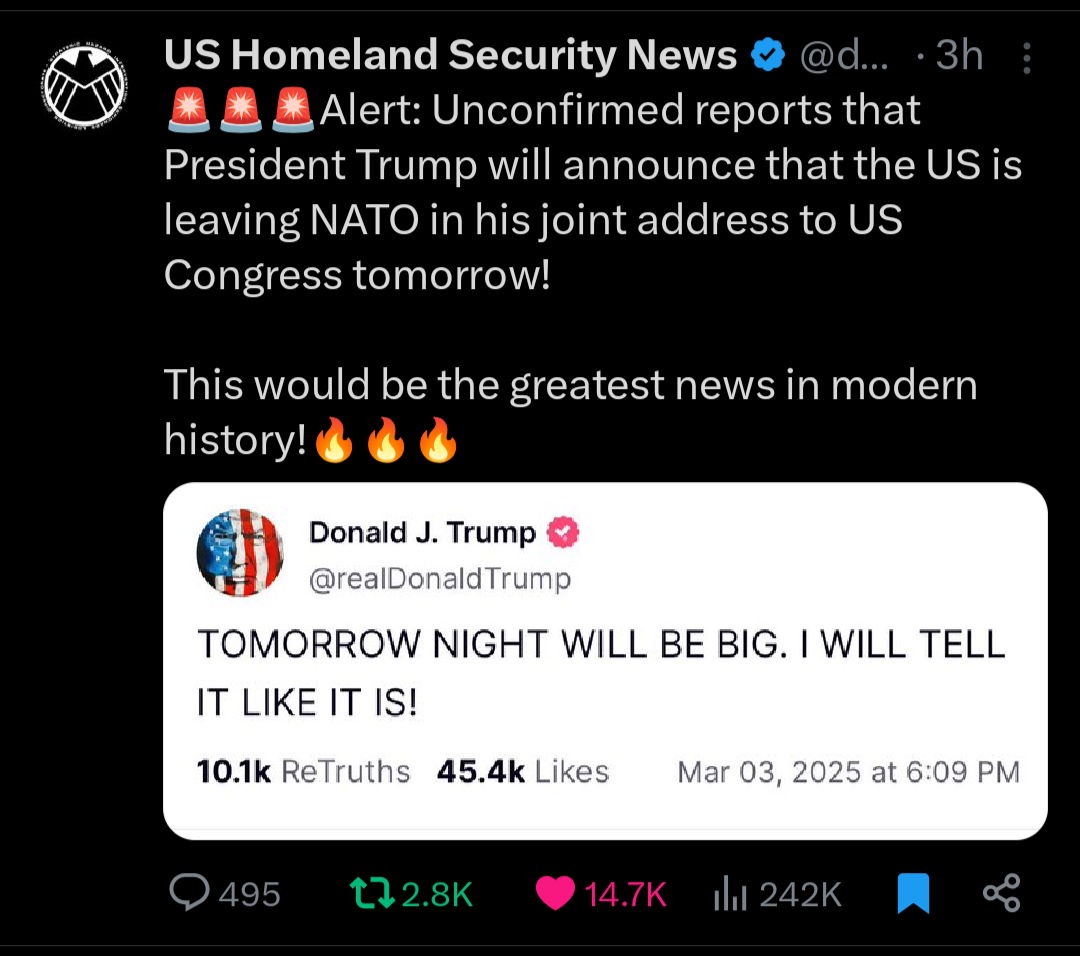
Task: Open the reply comment icon
Action: coord(190,892)
